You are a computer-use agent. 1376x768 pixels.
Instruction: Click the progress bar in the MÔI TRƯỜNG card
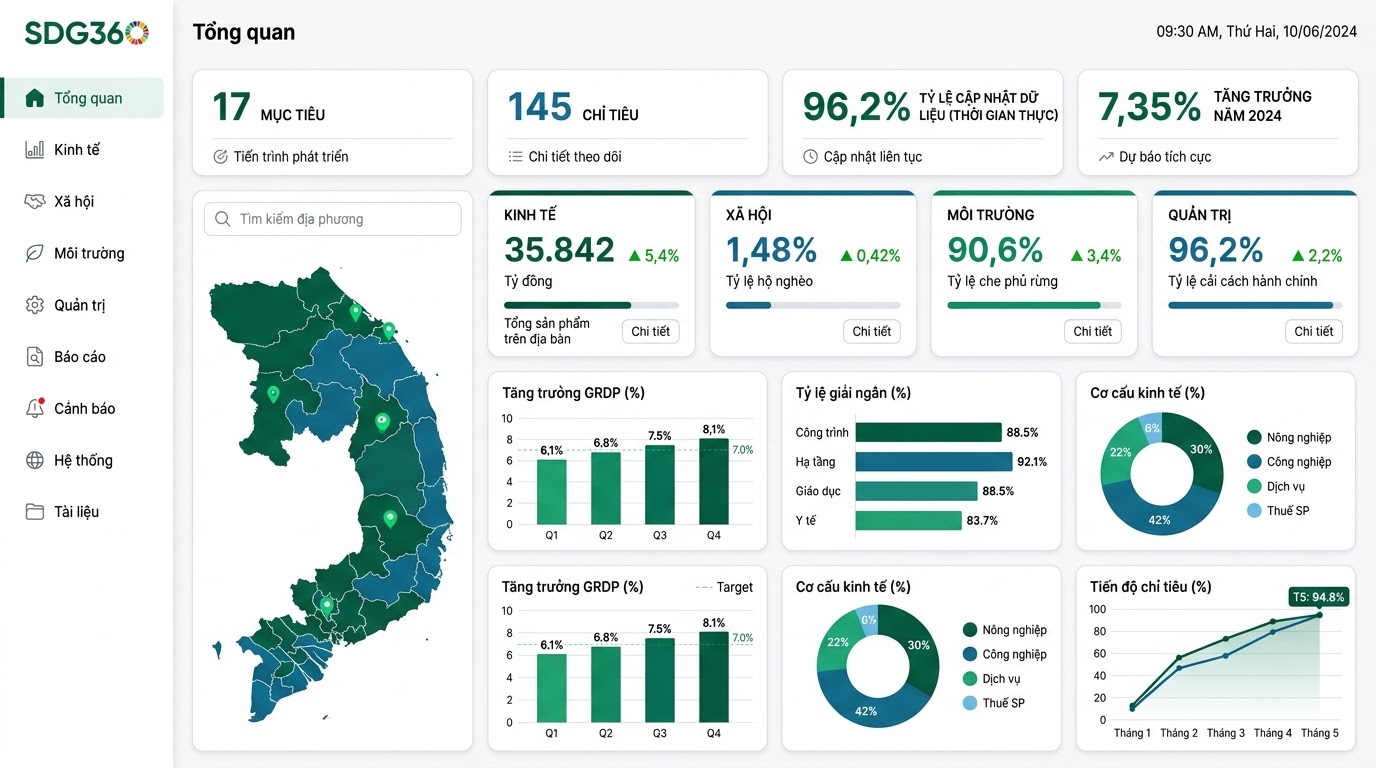click(1034, 305)
